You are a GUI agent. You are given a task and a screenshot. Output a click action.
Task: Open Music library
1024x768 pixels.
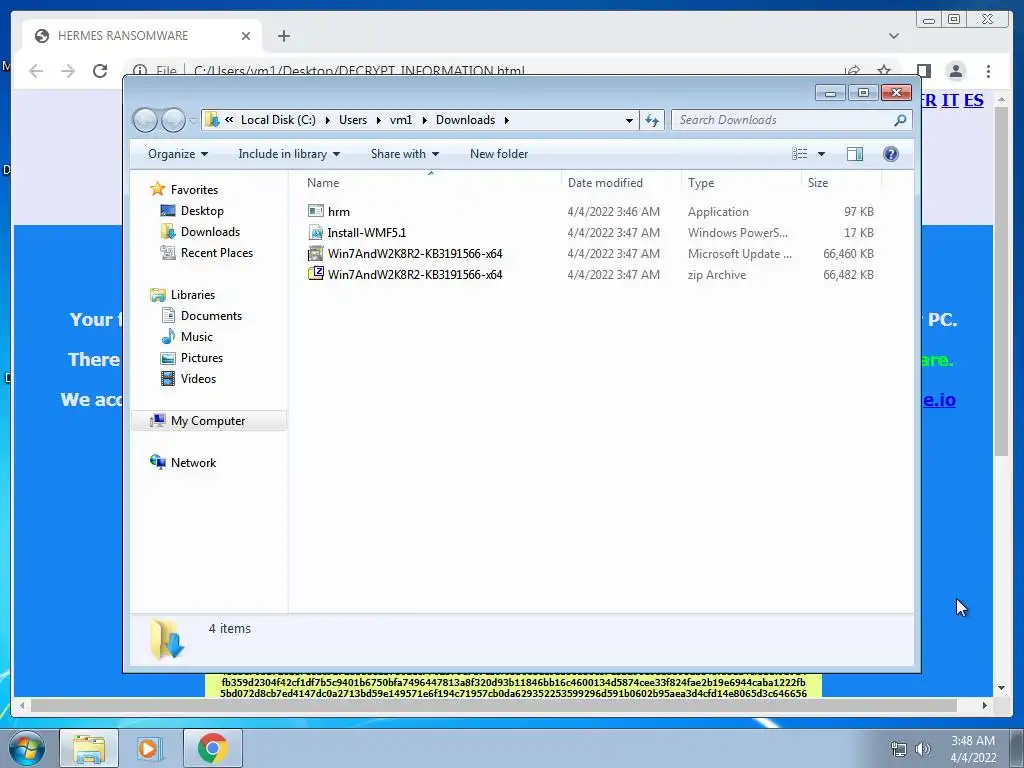pyautogui.click(x=197, y=336)
